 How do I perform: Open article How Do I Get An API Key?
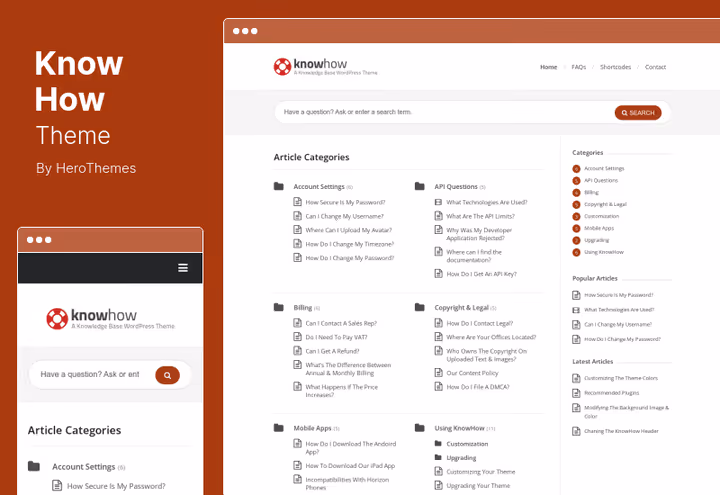pyautogui.click(x=481, y=274)
